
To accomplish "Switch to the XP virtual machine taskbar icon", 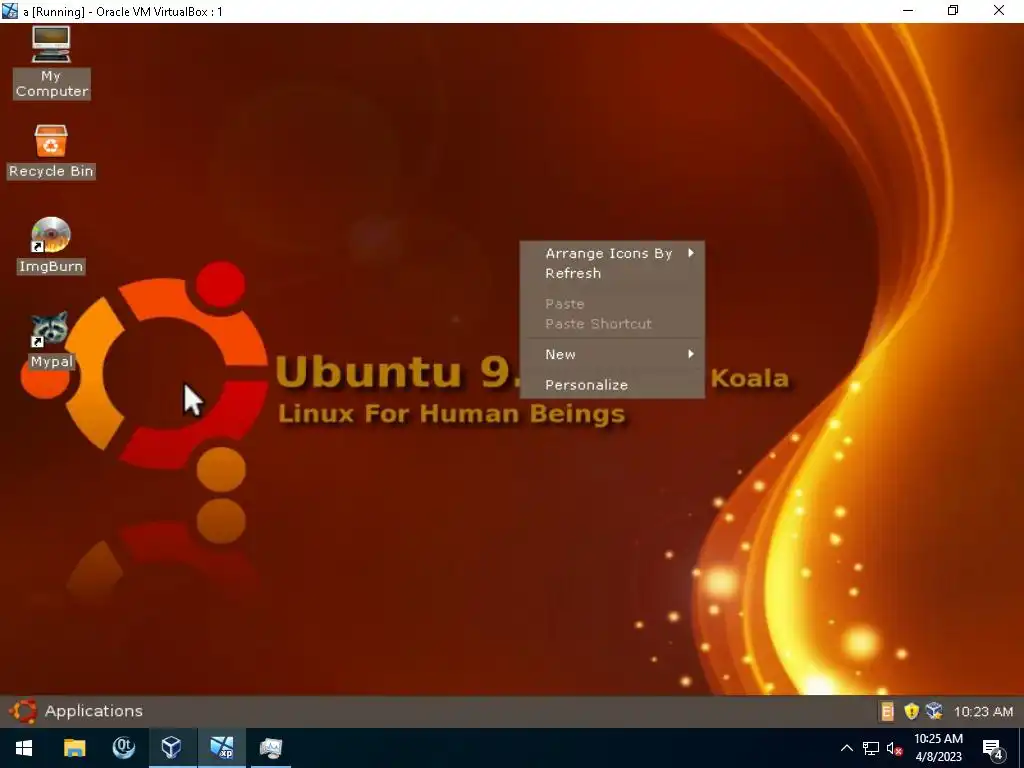I will tap(221, 748).
